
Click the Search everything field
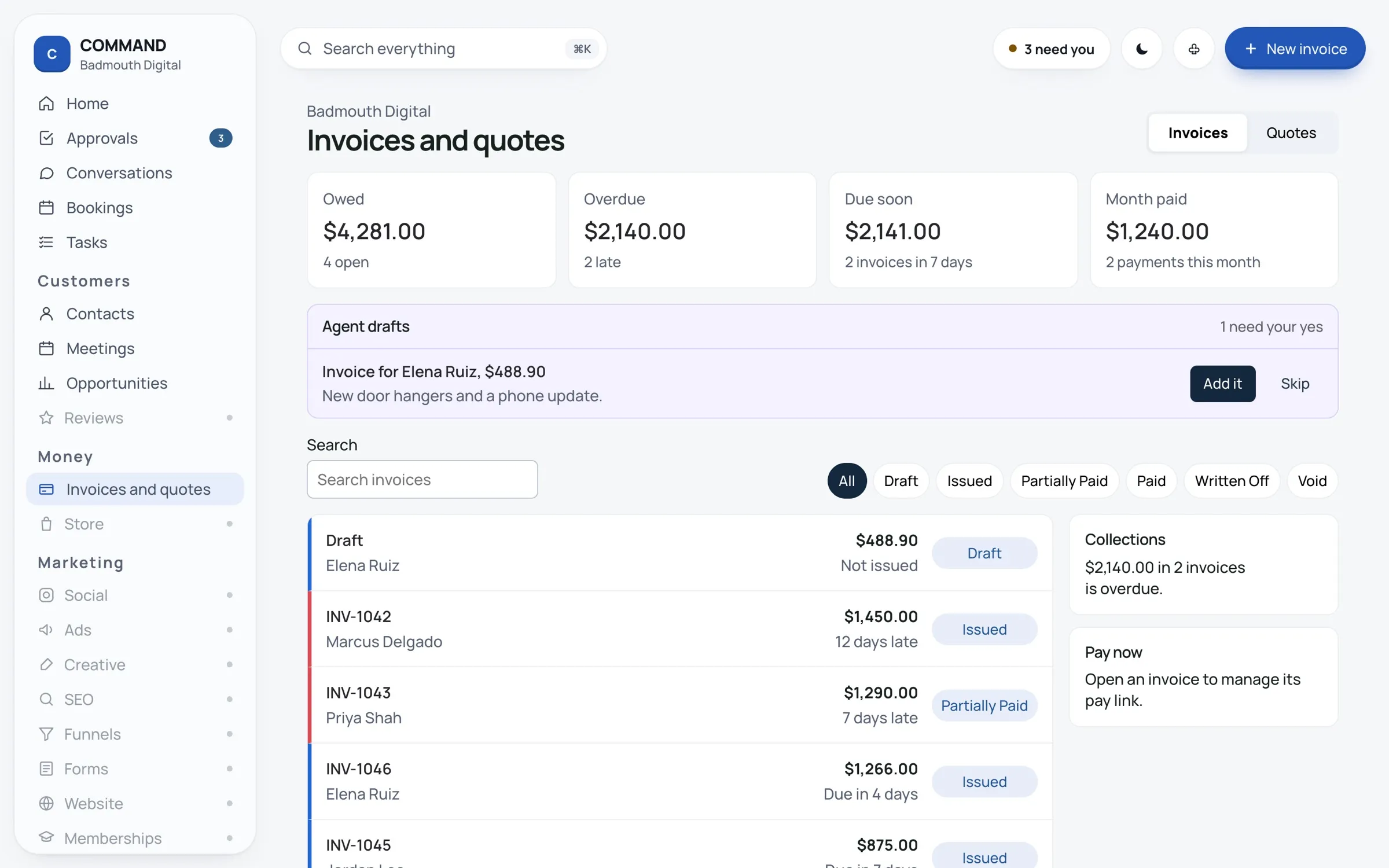click(443, 49)
